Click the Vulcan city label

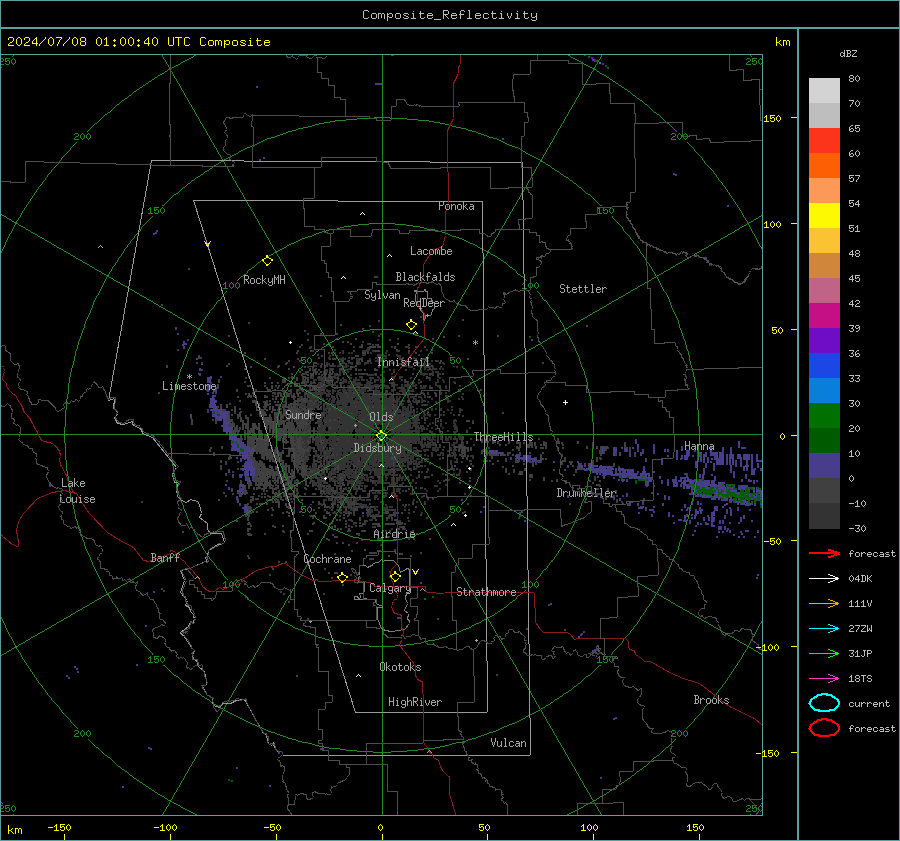pyautogui.click(x=508, y=743)
